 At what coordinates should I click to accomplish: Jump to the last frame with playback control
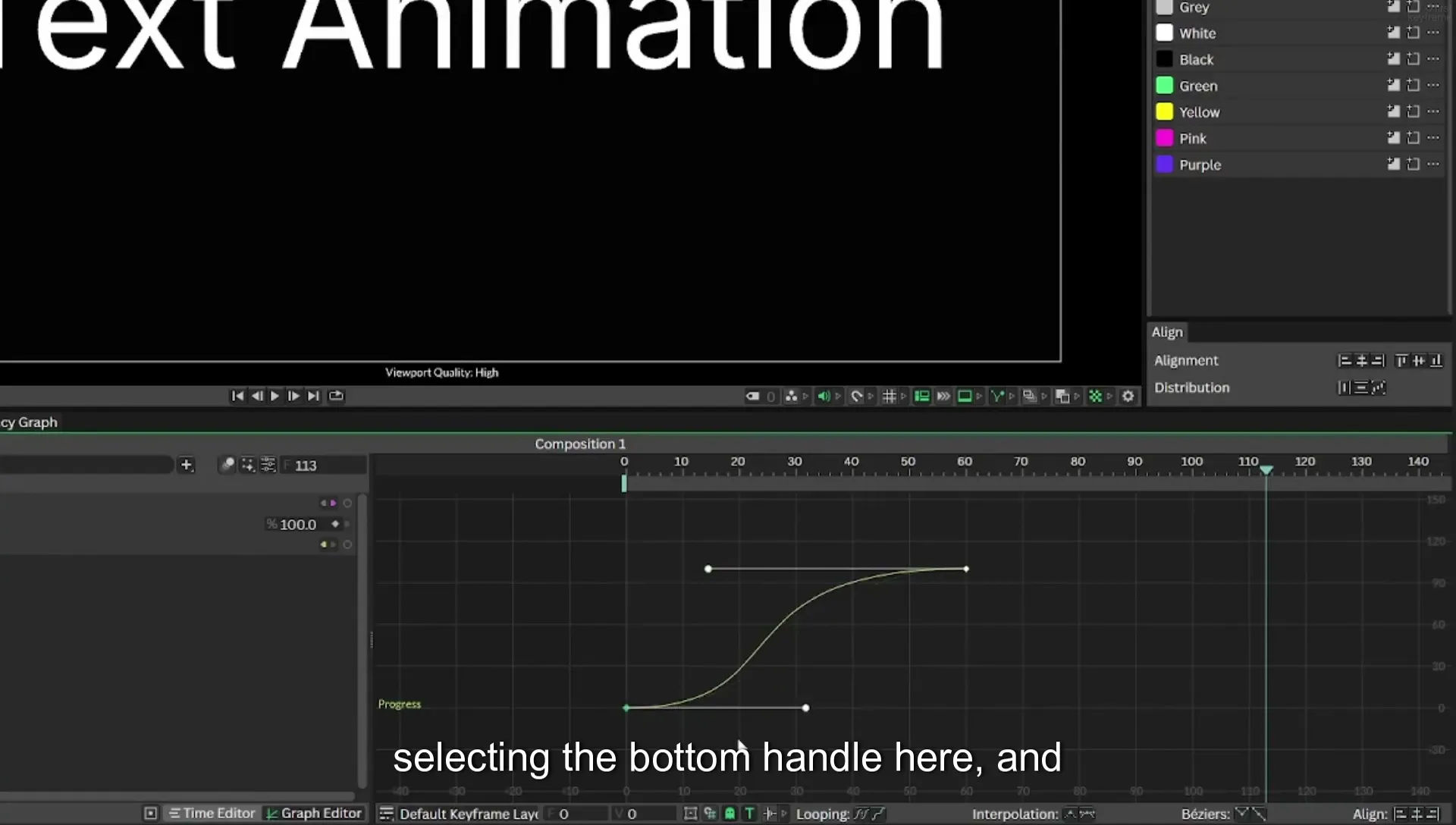[x=313, y=396]
